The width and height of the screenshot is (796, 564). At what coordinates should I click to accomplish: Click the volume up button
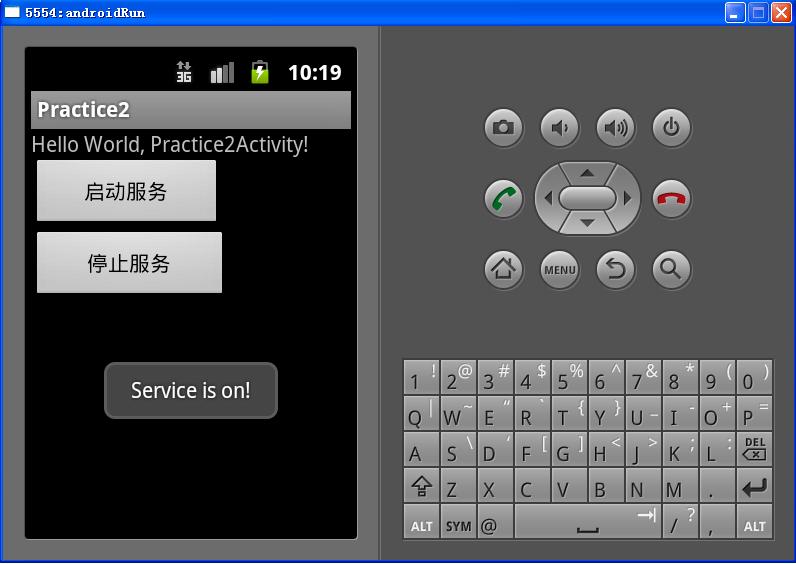(x=615, y=127)
